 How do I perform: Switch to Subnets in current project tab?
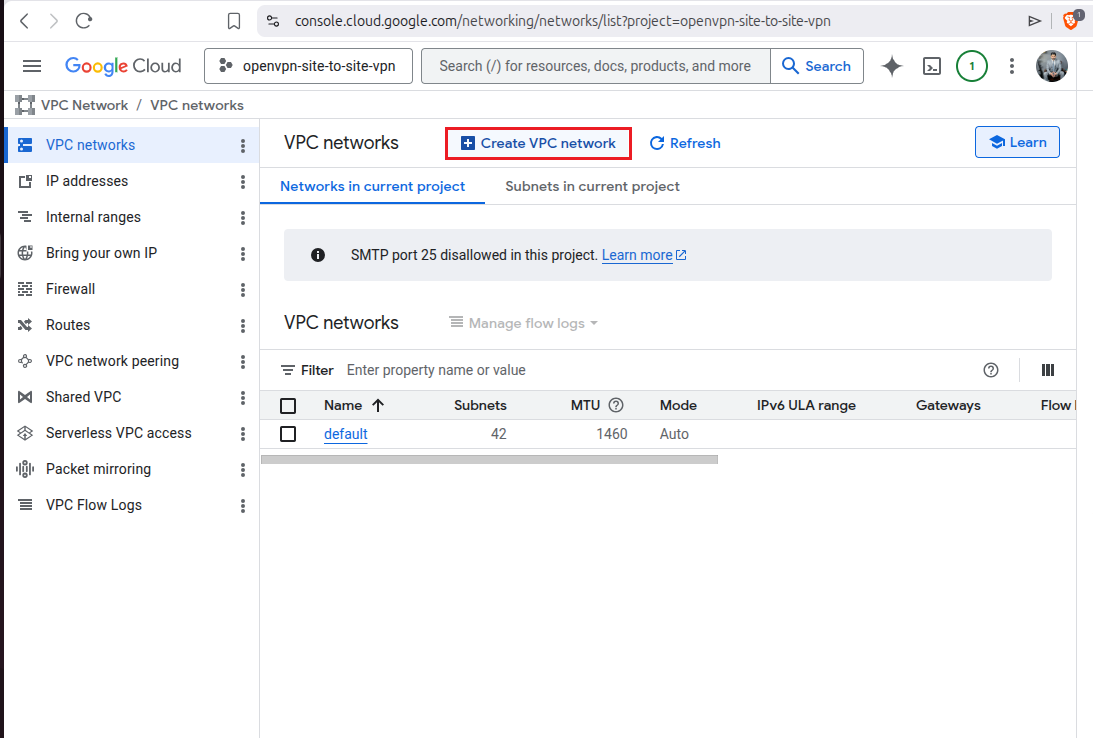(x=592, y=186)
